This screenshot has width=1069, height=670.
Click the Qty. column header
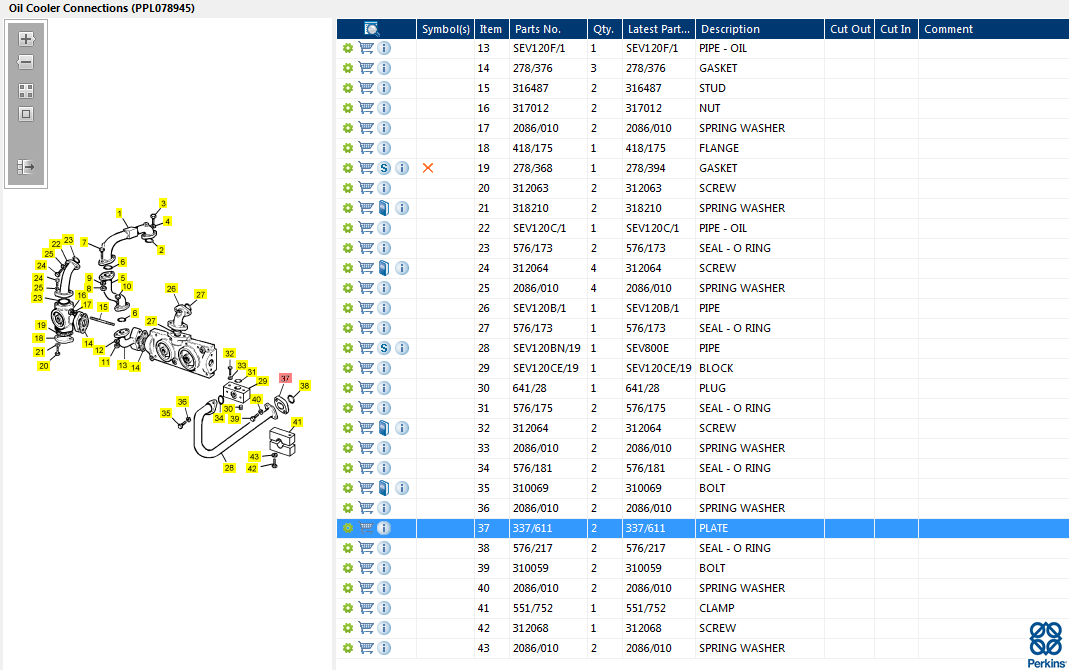tap(603, 29)
